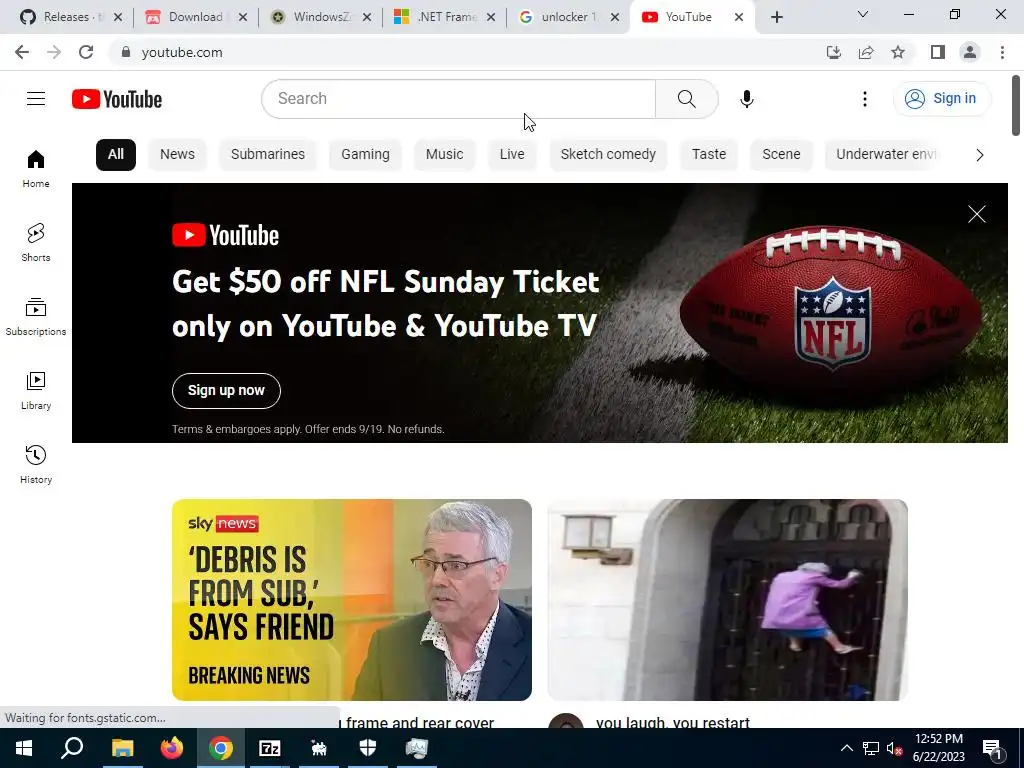Show more chips with right arrow
This screenshot has height=768, width=1024.
tap(979, 155)
